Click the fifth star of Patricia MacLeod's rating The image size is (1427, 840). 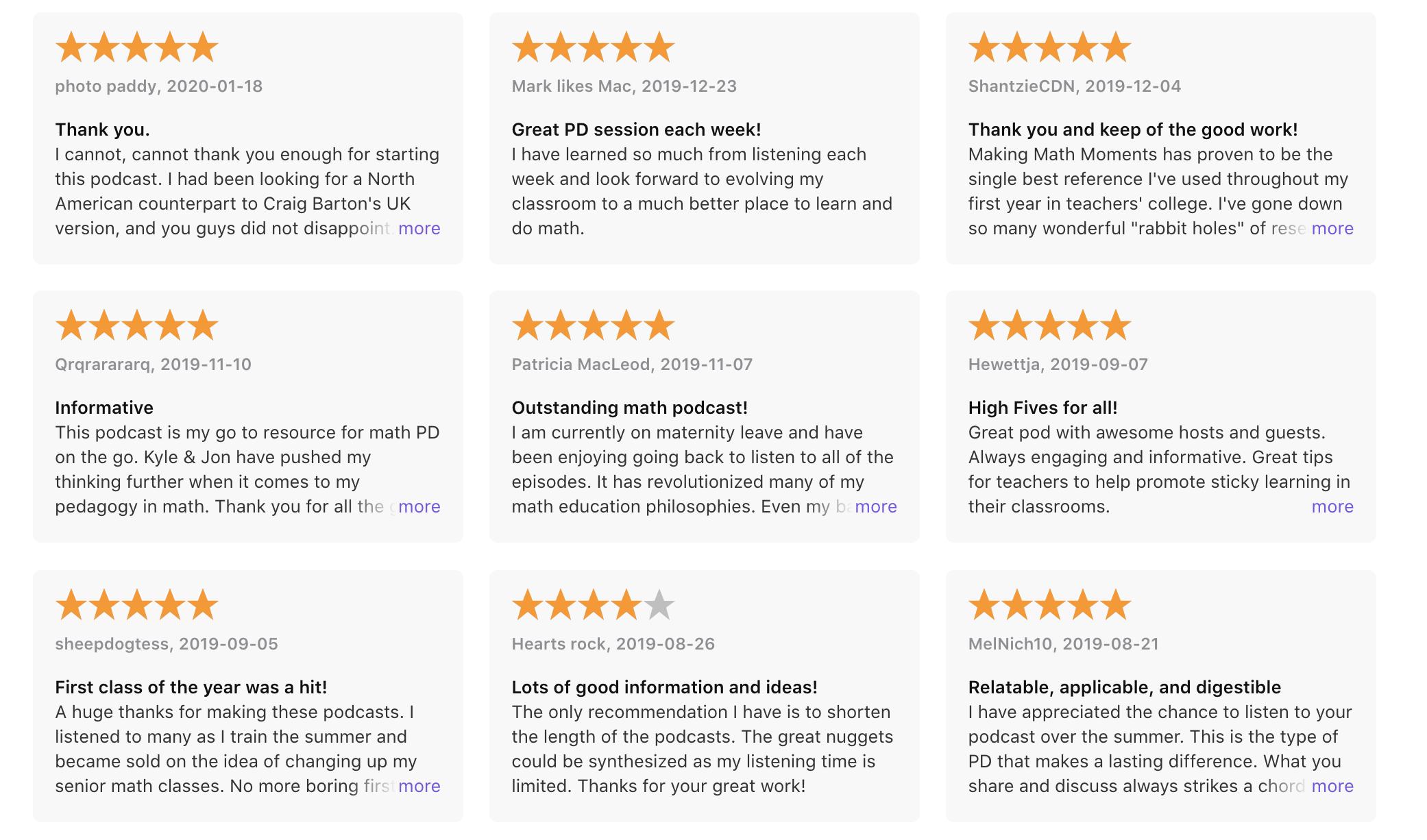659,325
